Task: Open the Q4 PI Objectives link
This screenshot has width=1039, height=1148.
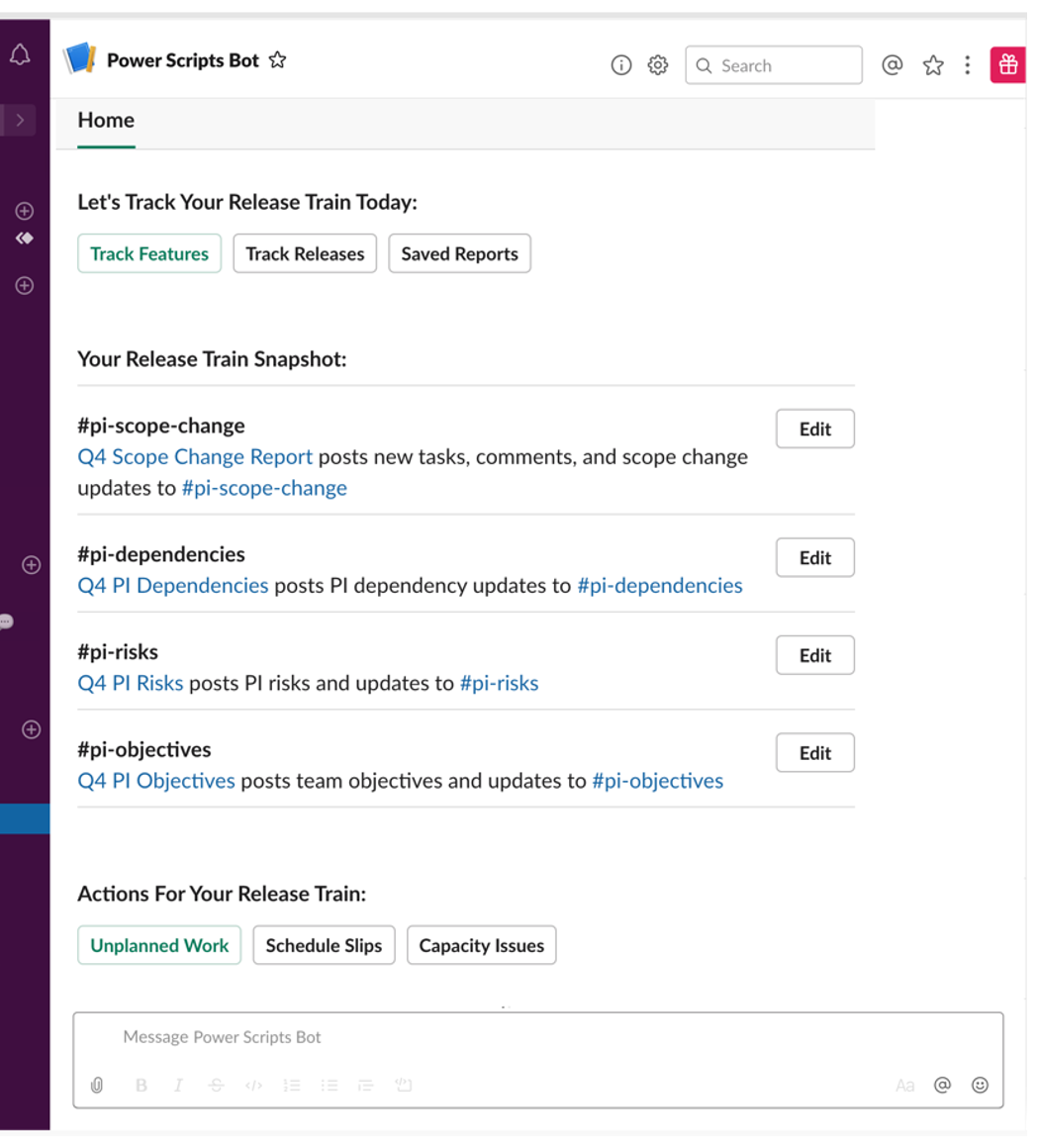Action: click(x=156, y=781)
